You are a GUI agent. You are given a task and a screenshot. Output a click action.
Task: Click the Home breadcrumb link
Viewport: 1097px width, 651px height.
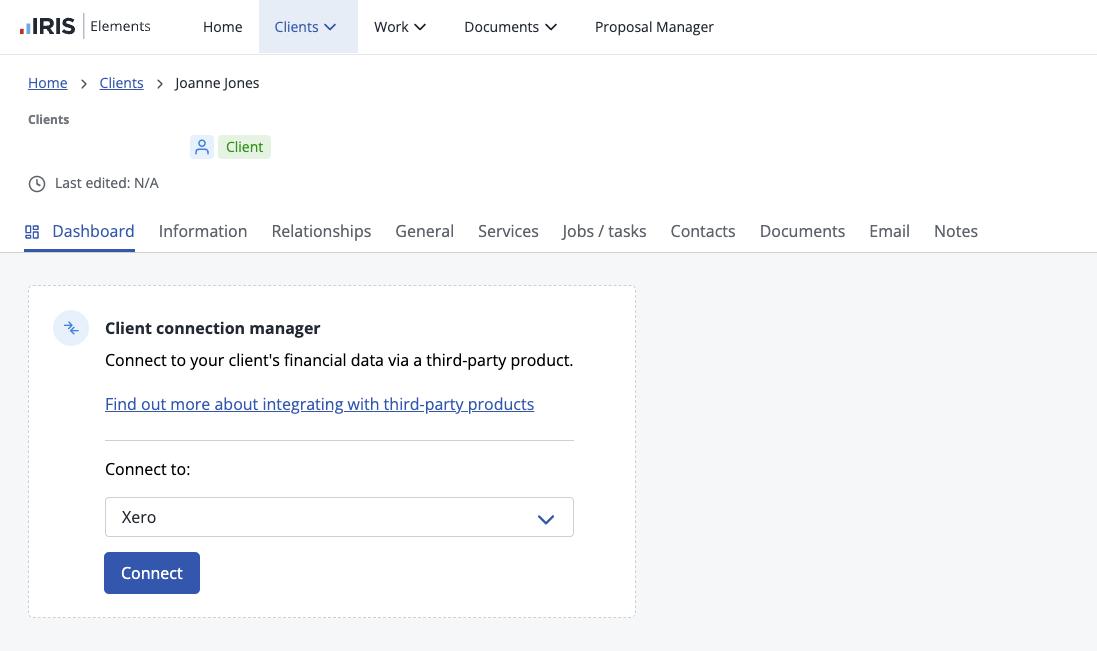[48, 83]
